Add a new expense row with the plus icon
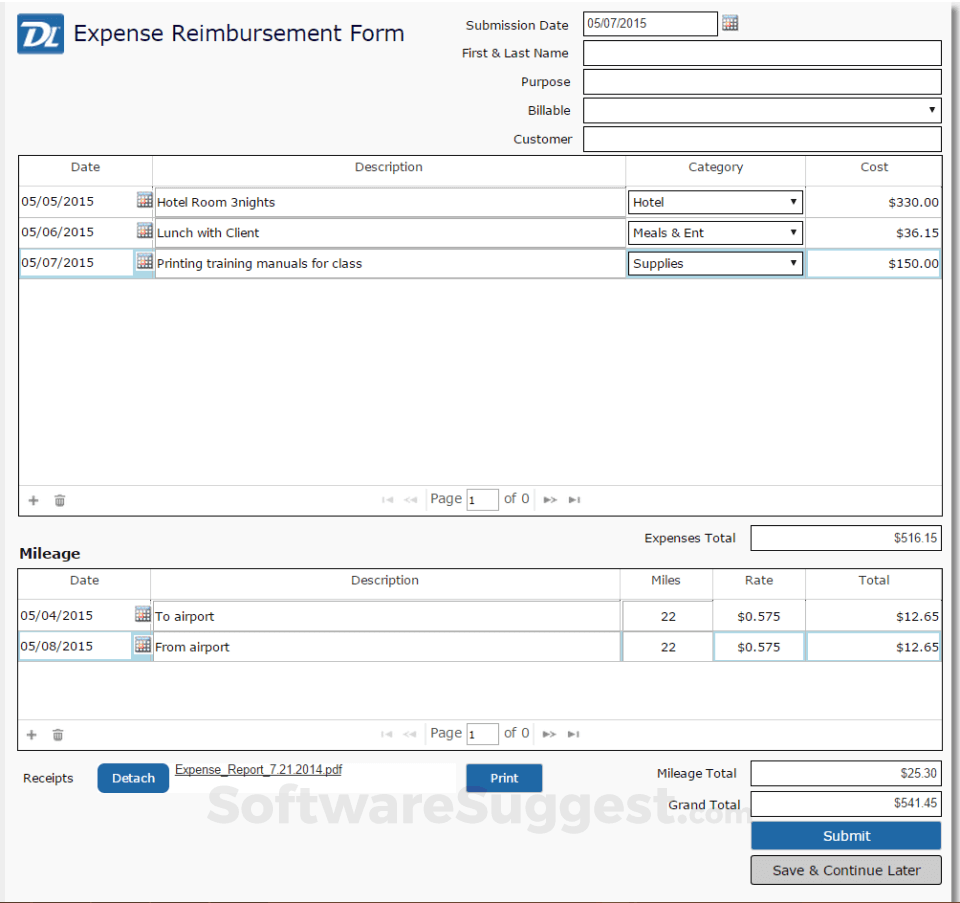Screen dimensions: 960x903 32,500
